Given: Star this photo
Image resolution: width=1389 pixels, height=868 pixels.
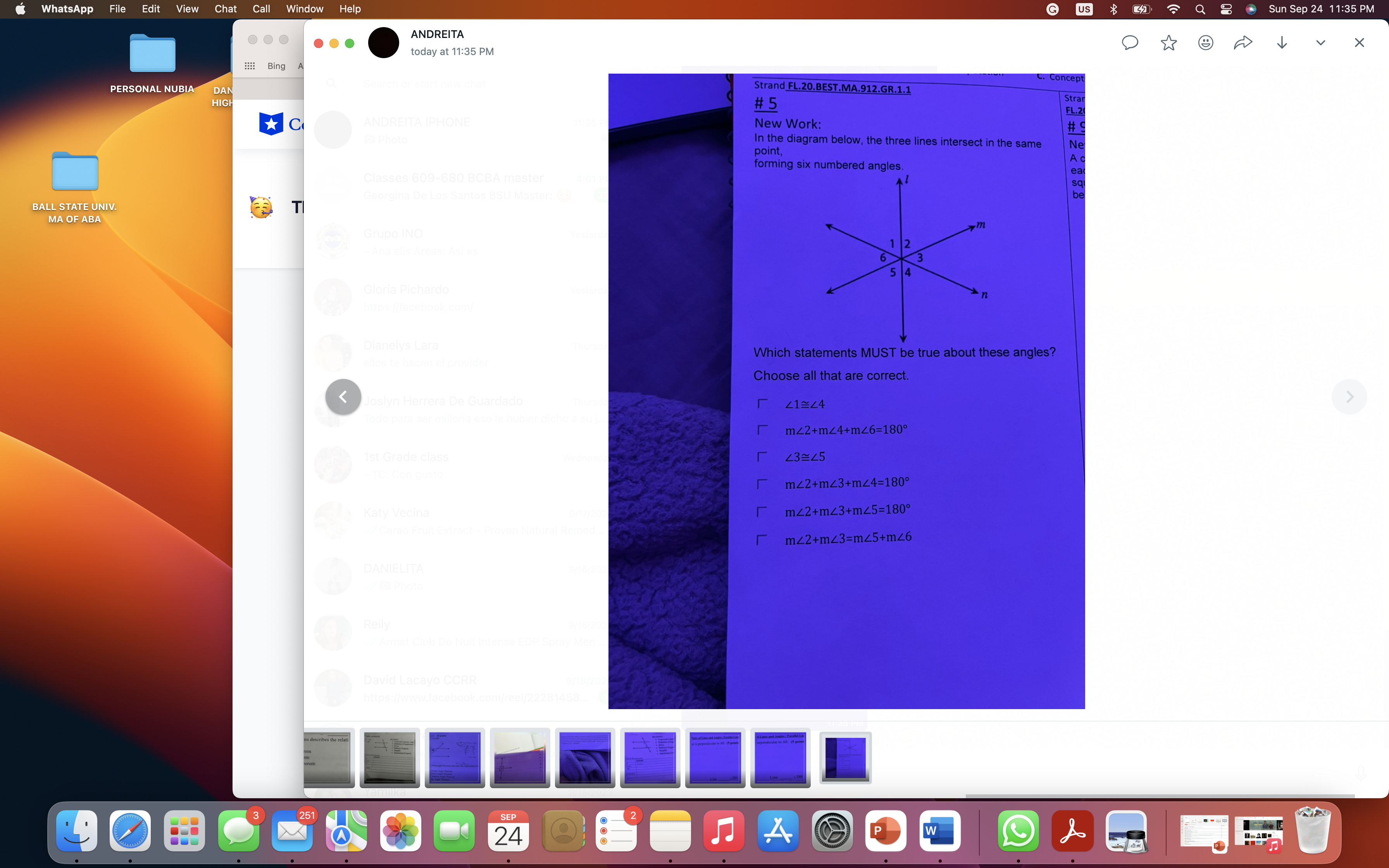Looking at the screenshot, I should coord(1167,43).
